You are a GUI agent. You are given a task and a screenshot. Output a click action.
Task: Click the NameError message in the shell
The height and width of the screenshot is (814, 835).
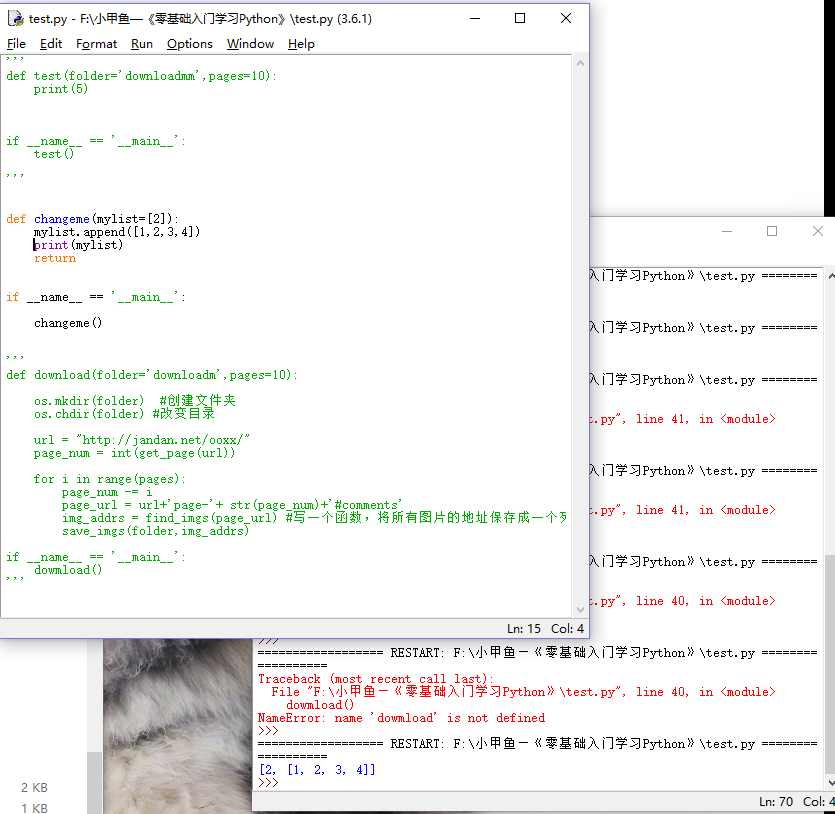coord(401,718)
